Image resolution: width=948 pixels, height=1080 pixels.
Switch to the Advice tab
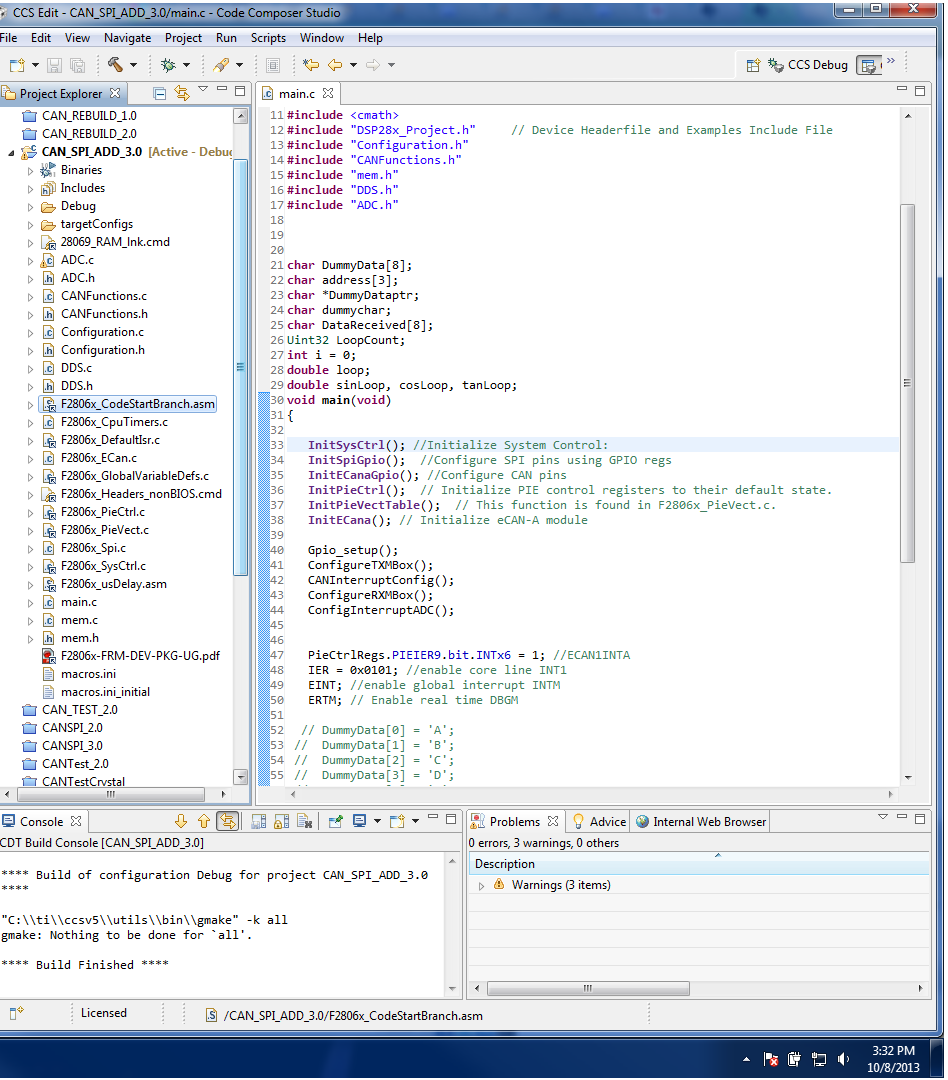click(x=605, y=819)
